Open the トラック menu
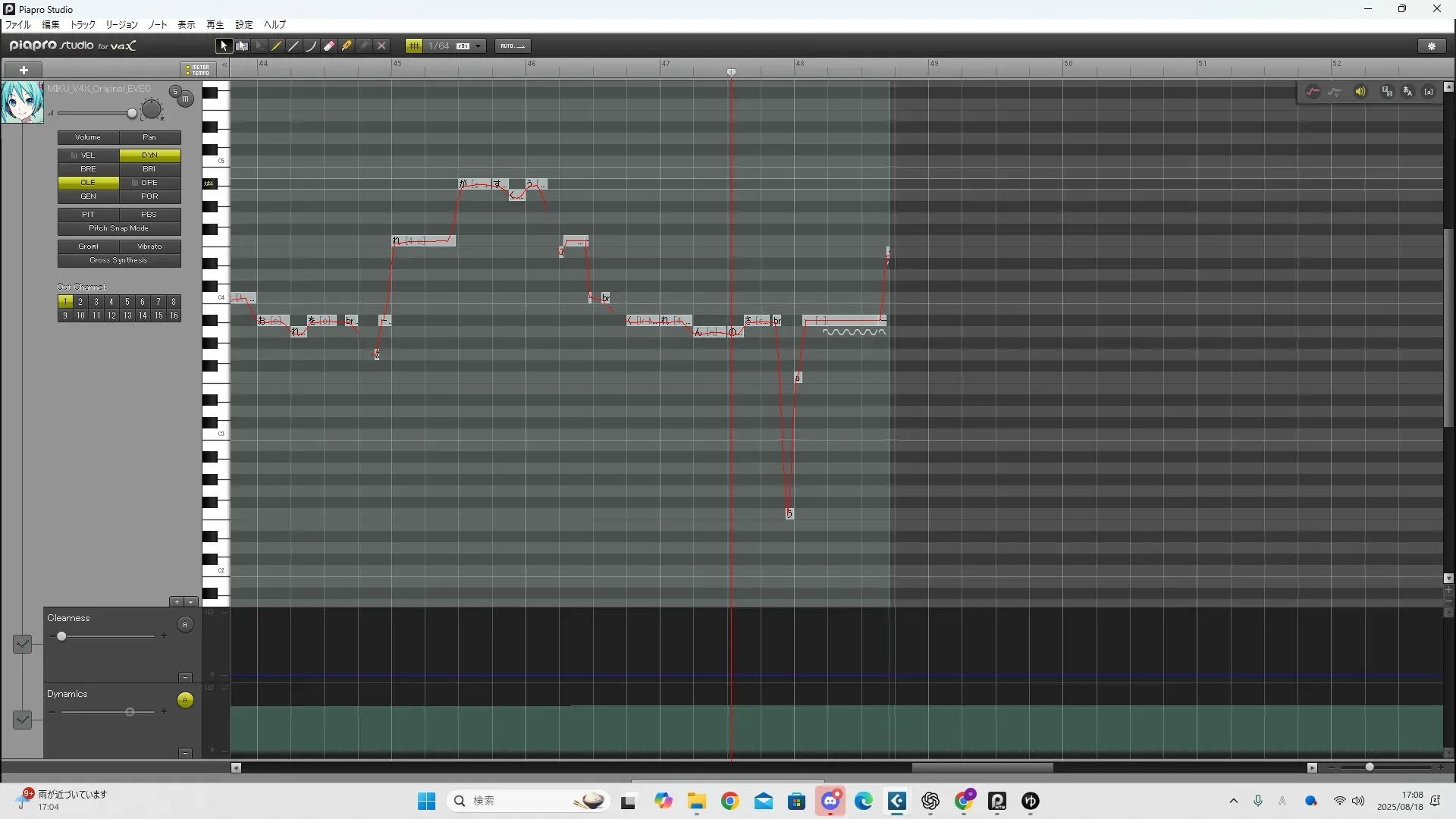The image size is (1456, 819). click(x=83, y=25)
